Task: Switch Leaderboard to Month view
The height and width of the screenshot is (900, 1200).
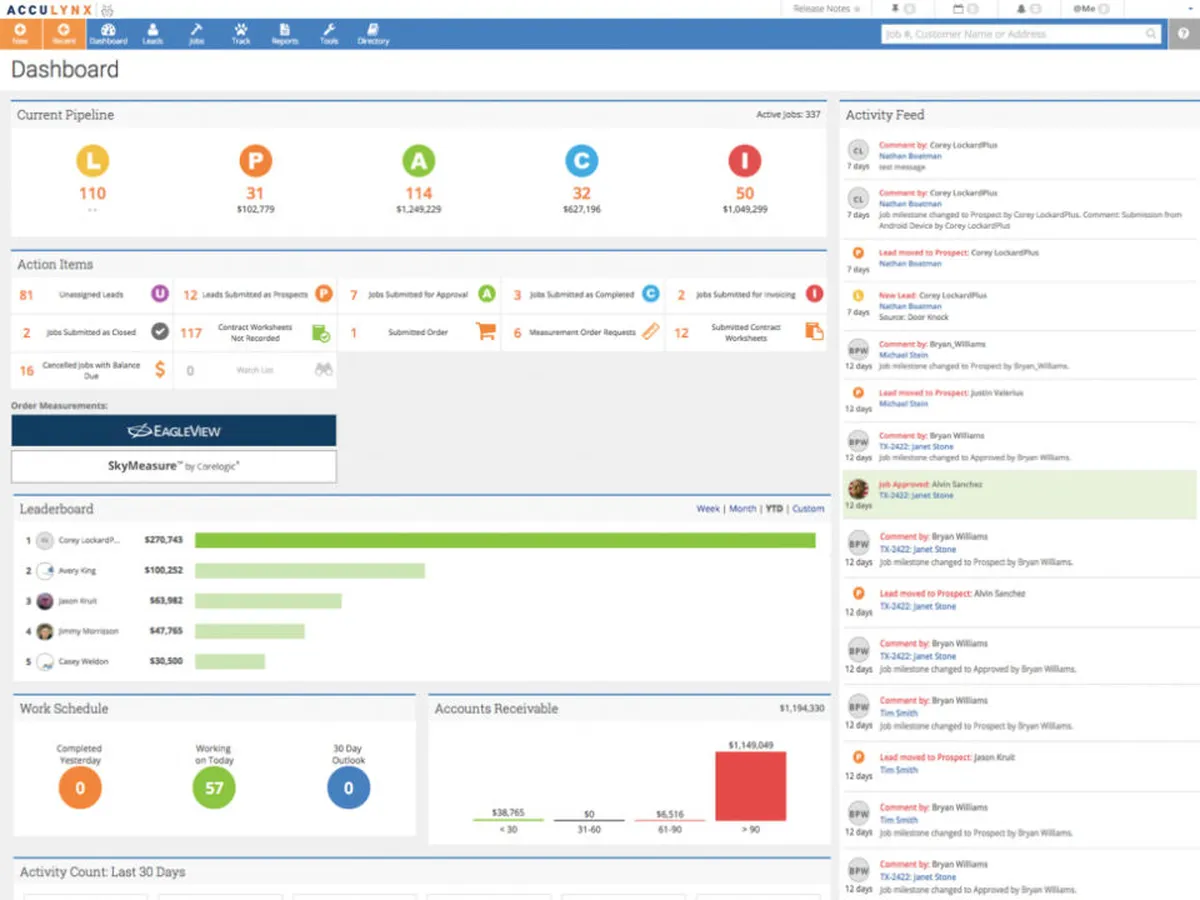Action: (x=743, y=509)
